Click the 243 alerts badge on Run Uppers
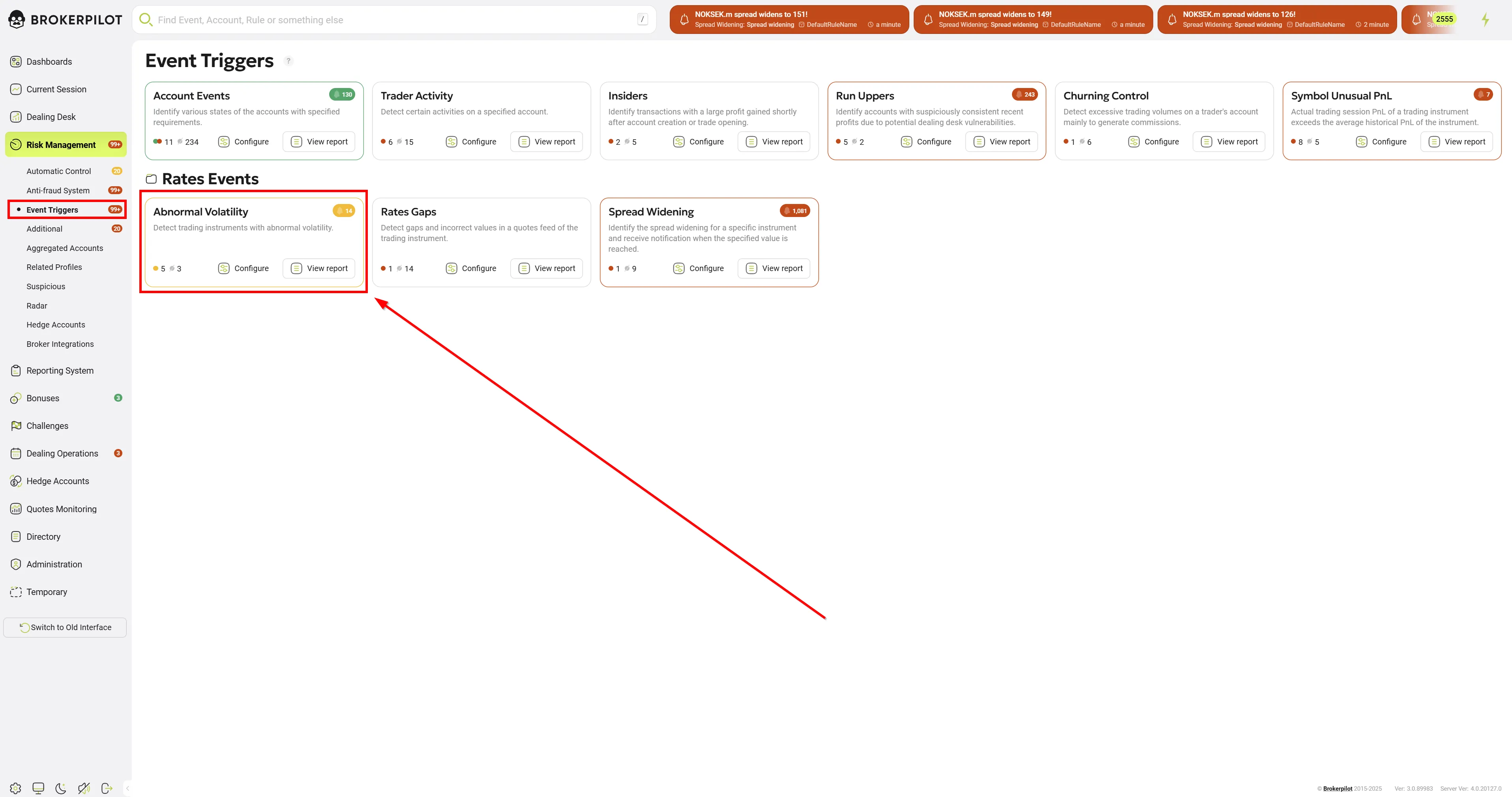 click(1025, 94)
